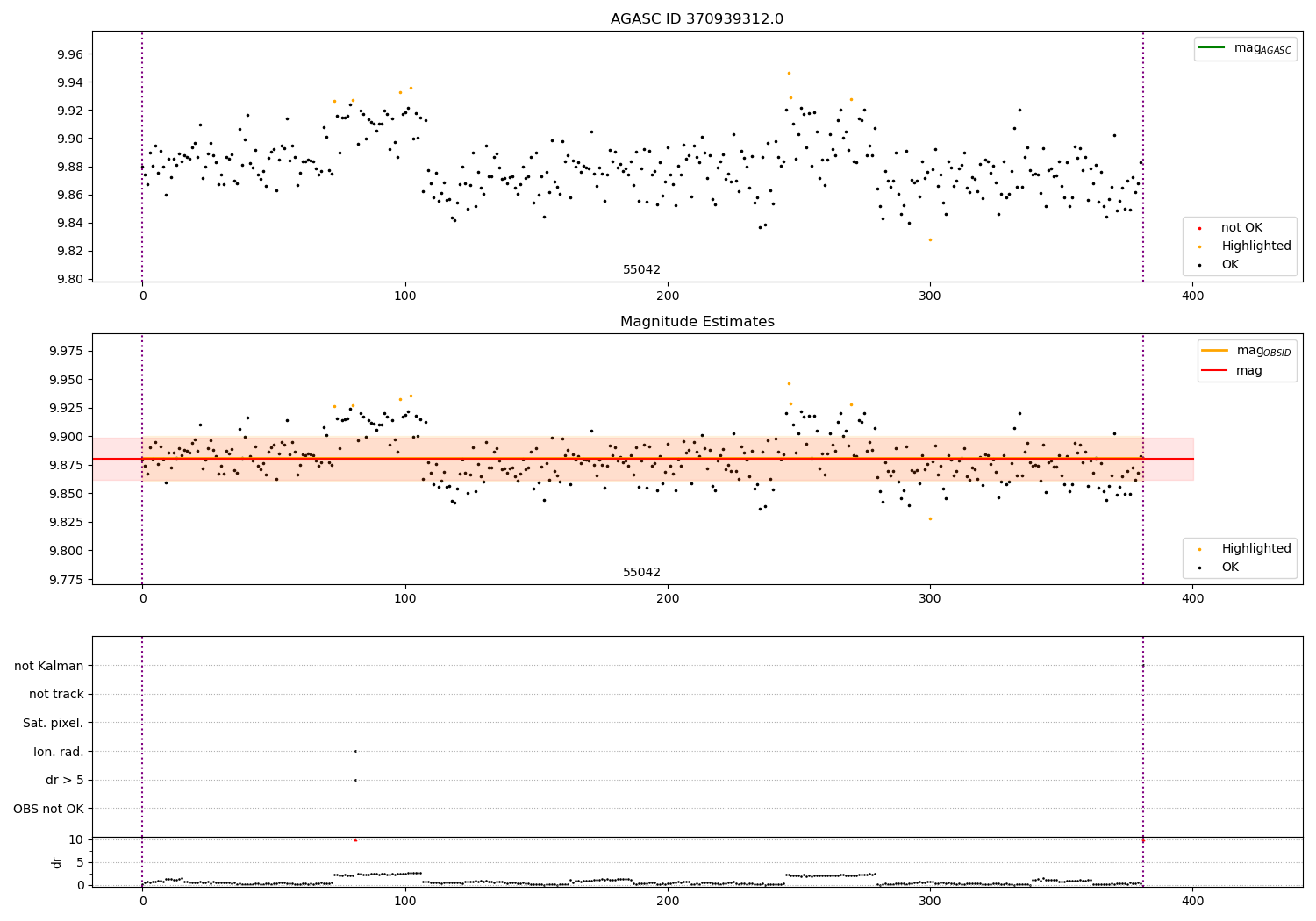Click the 'Sat. pixel.' row label
This screenshot has height=921, width=1316.
pos(54,724)
